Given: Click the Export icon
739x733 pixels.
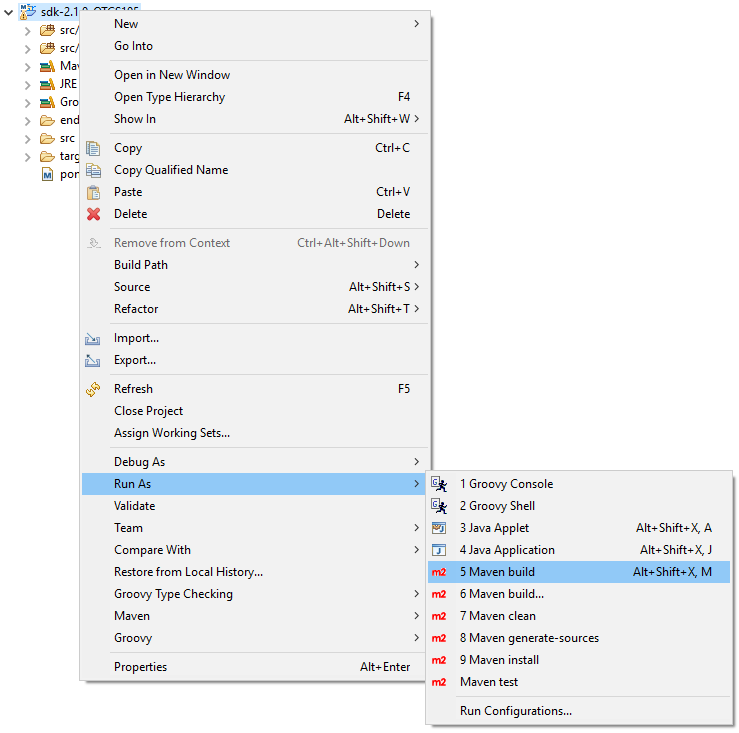Looking at the screenshot, I should tap(94, 361).
